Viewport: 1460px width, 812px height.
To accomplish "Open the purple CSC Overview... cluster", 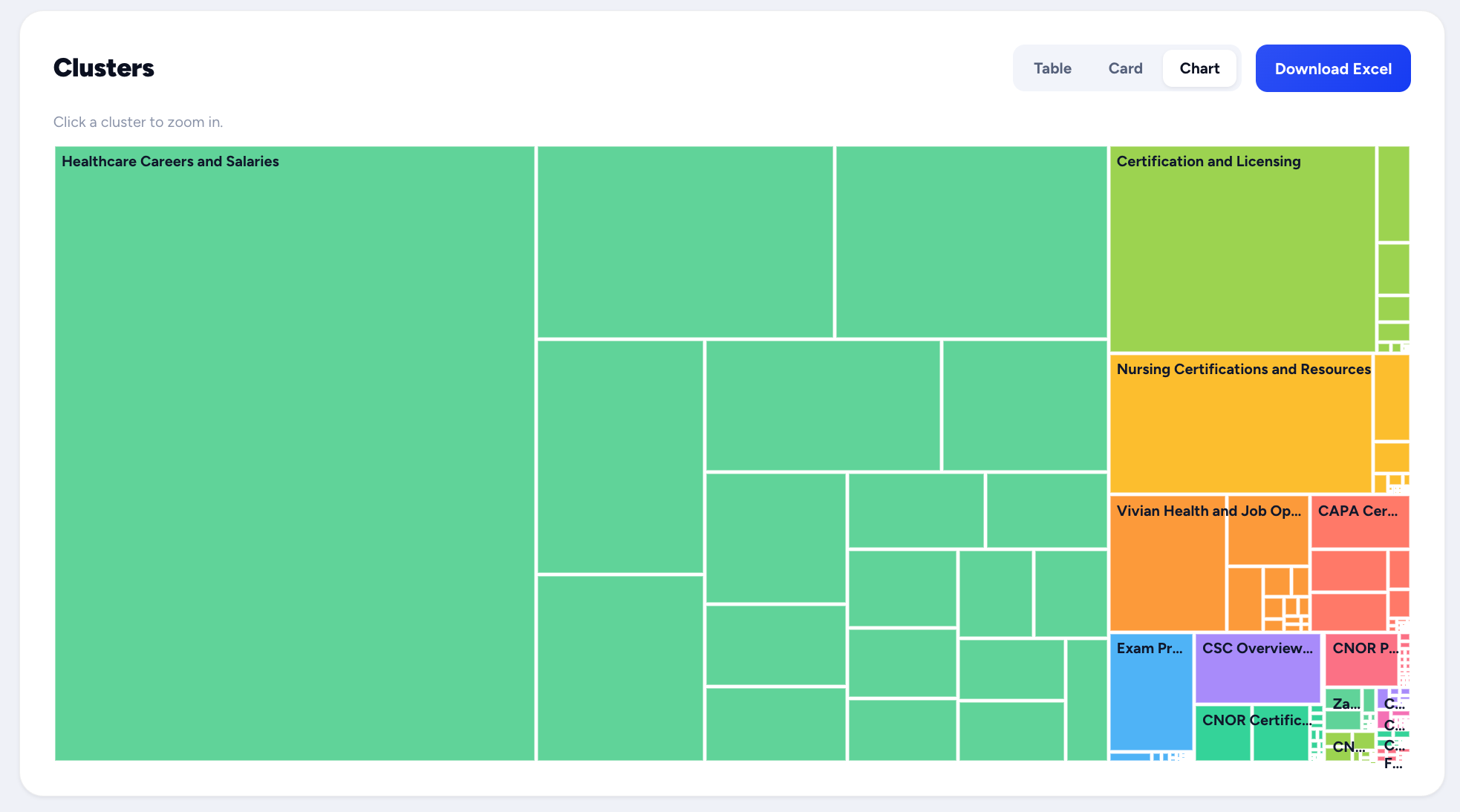I will click(1257, 668).
